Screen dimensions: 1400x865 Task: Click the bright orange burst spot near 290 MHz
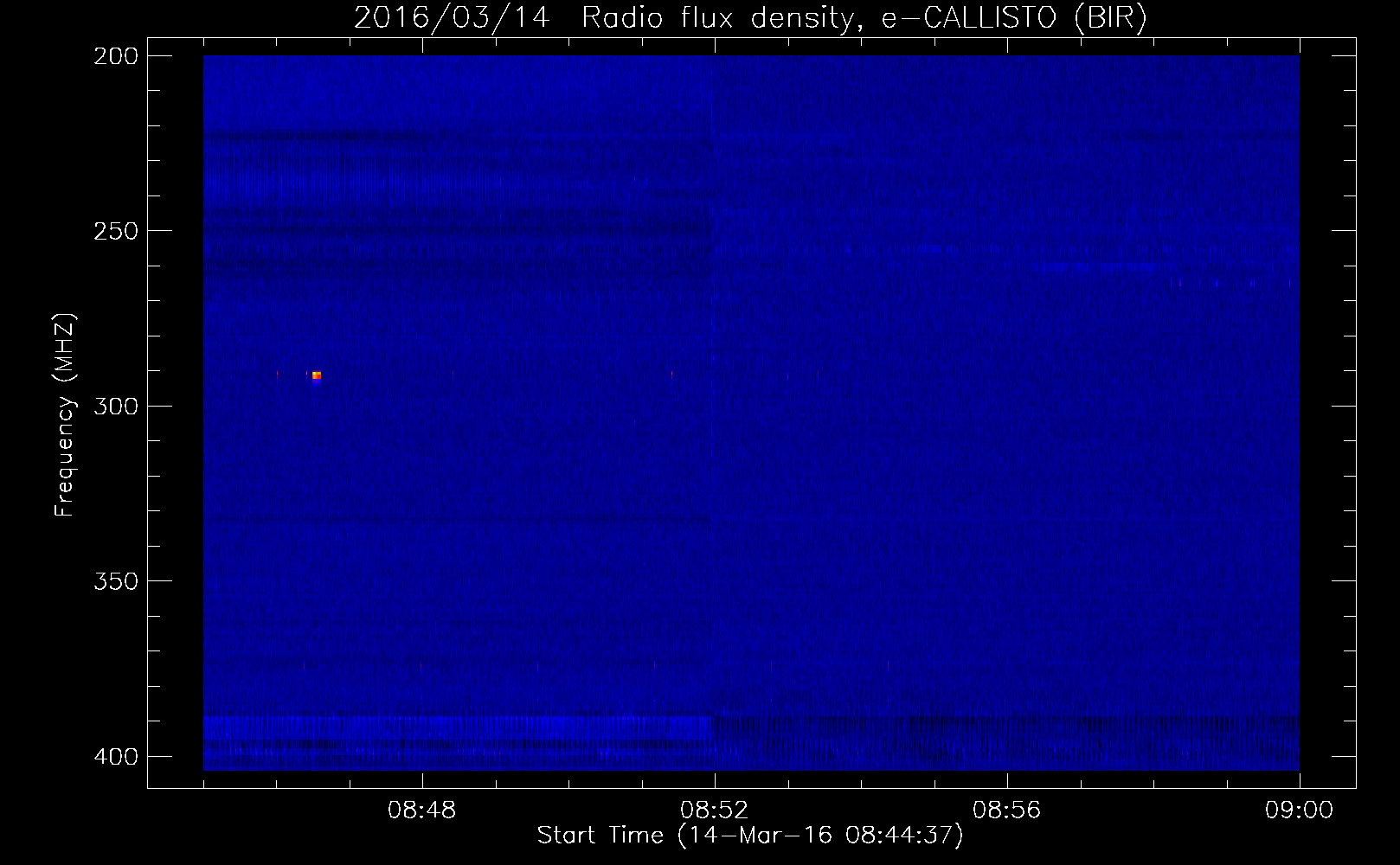(317, 375)
